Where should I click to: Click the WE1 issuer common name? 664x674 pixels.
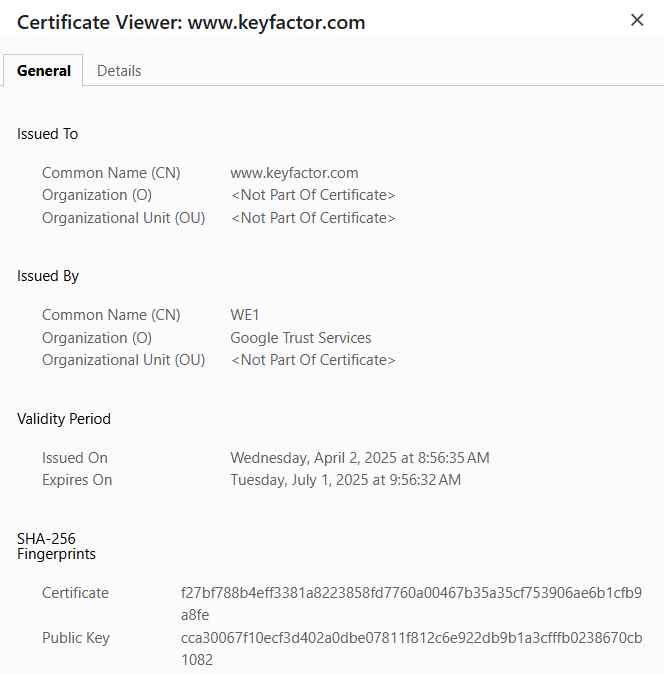click(245, 315)
